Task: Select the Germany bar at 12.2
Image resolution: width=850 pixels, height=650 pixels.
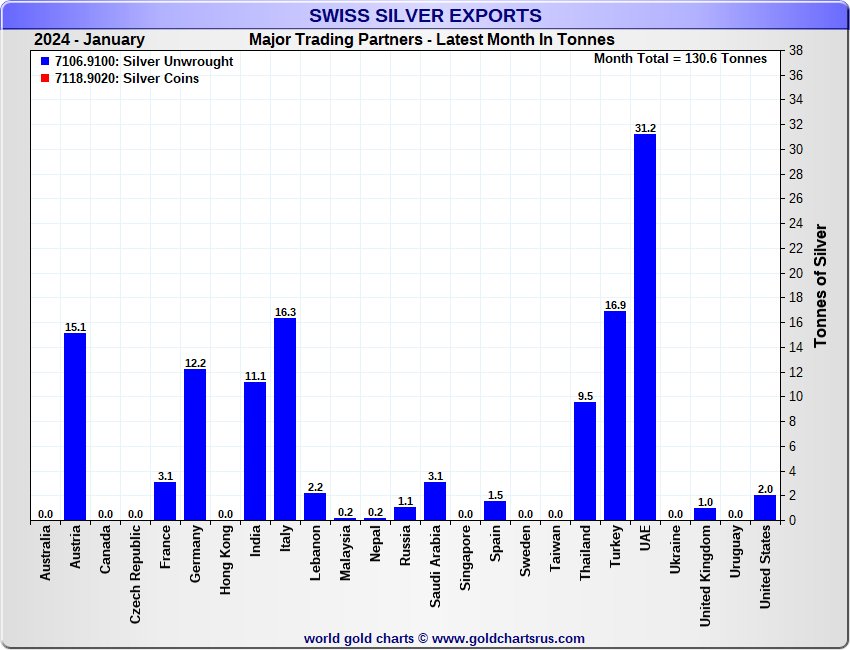Action: click(x=195, y=445)
